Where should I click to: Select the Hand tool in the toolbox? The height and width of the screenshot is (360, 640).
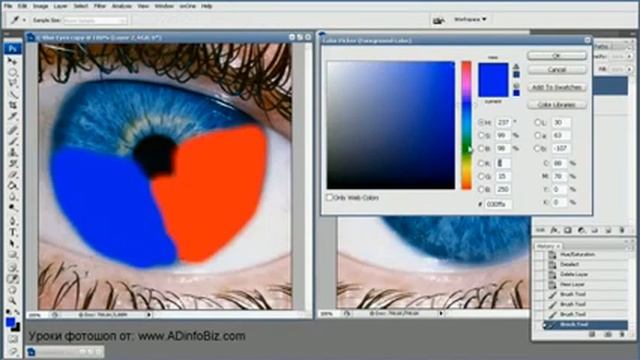coord(13,291)
